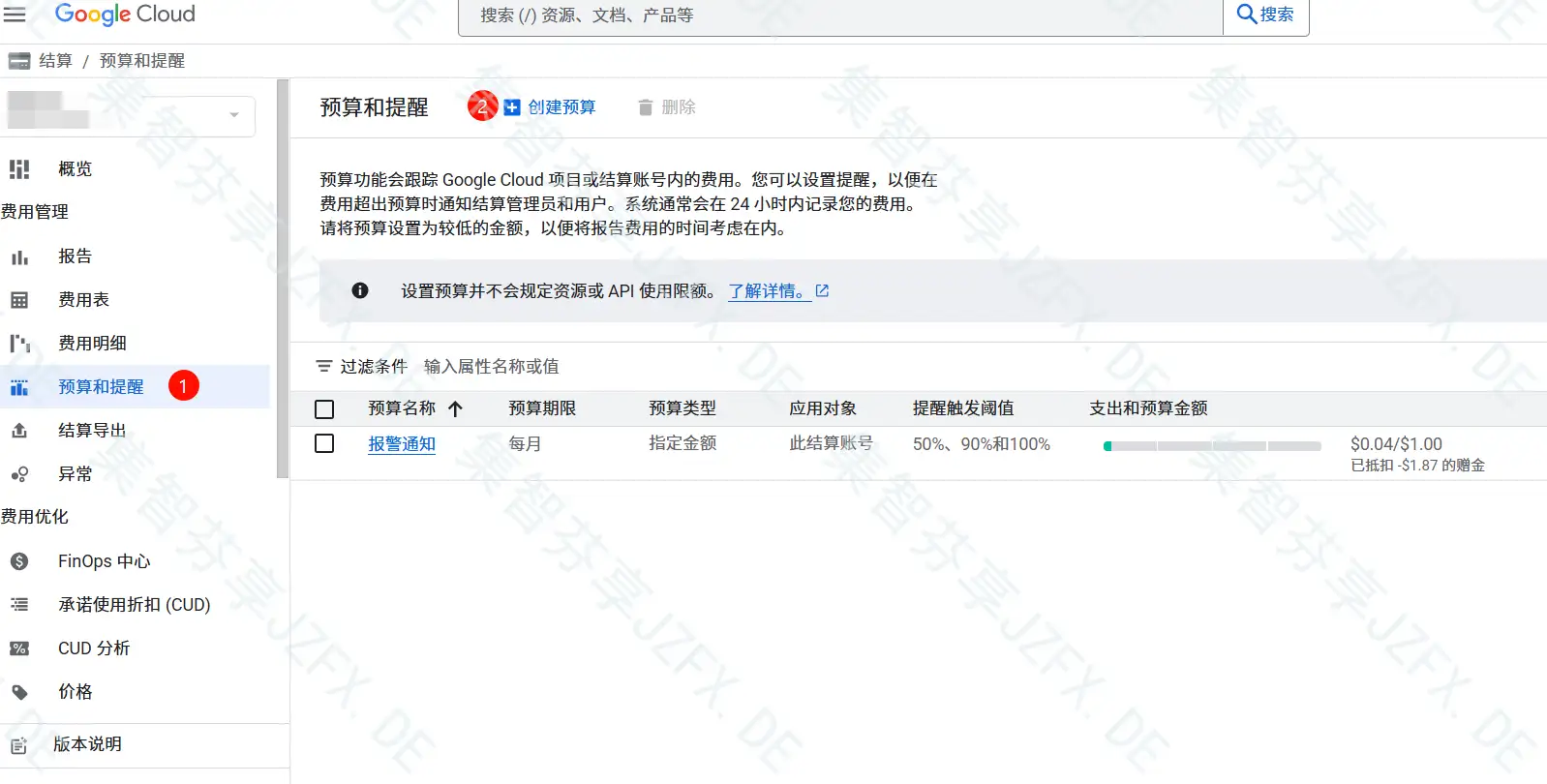Click the 删除 button label

(x=679, y=107)
